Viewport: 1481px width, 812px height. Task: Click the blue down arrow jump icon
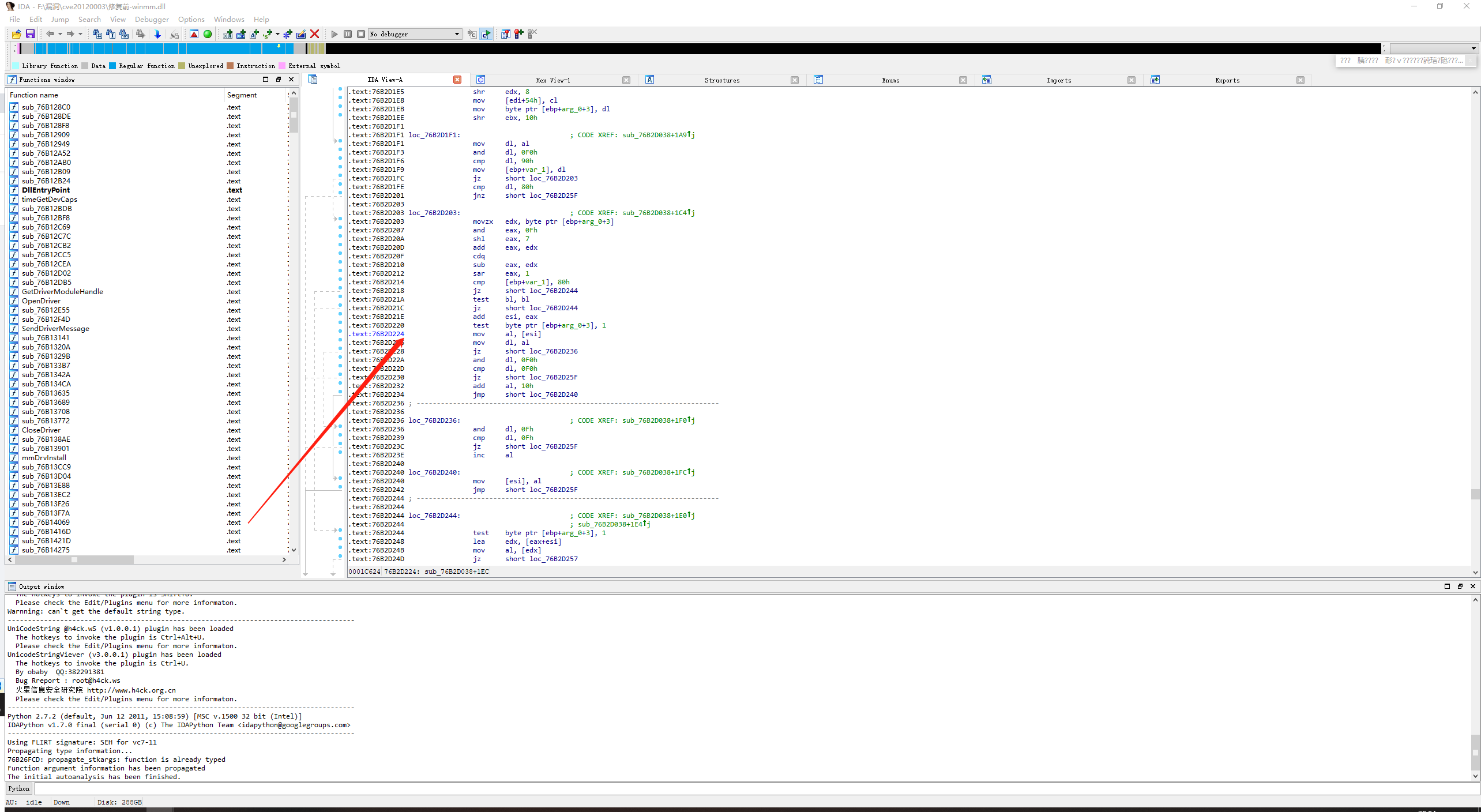coord(157,34)
